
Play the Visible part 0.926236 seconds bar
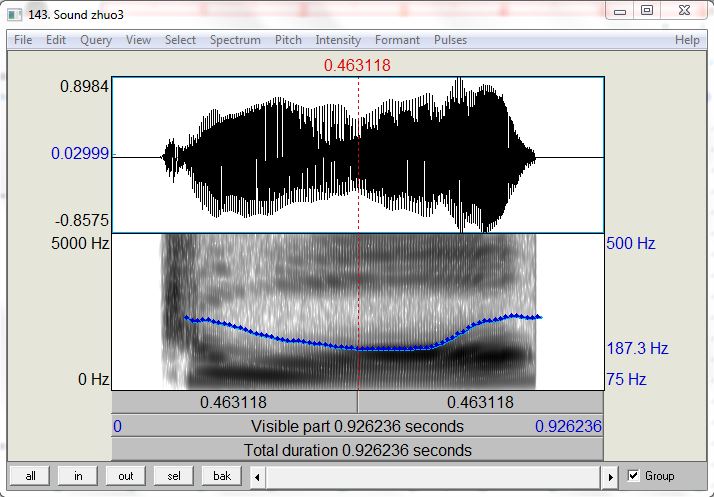pyautogui.click(x=357, y=426)
